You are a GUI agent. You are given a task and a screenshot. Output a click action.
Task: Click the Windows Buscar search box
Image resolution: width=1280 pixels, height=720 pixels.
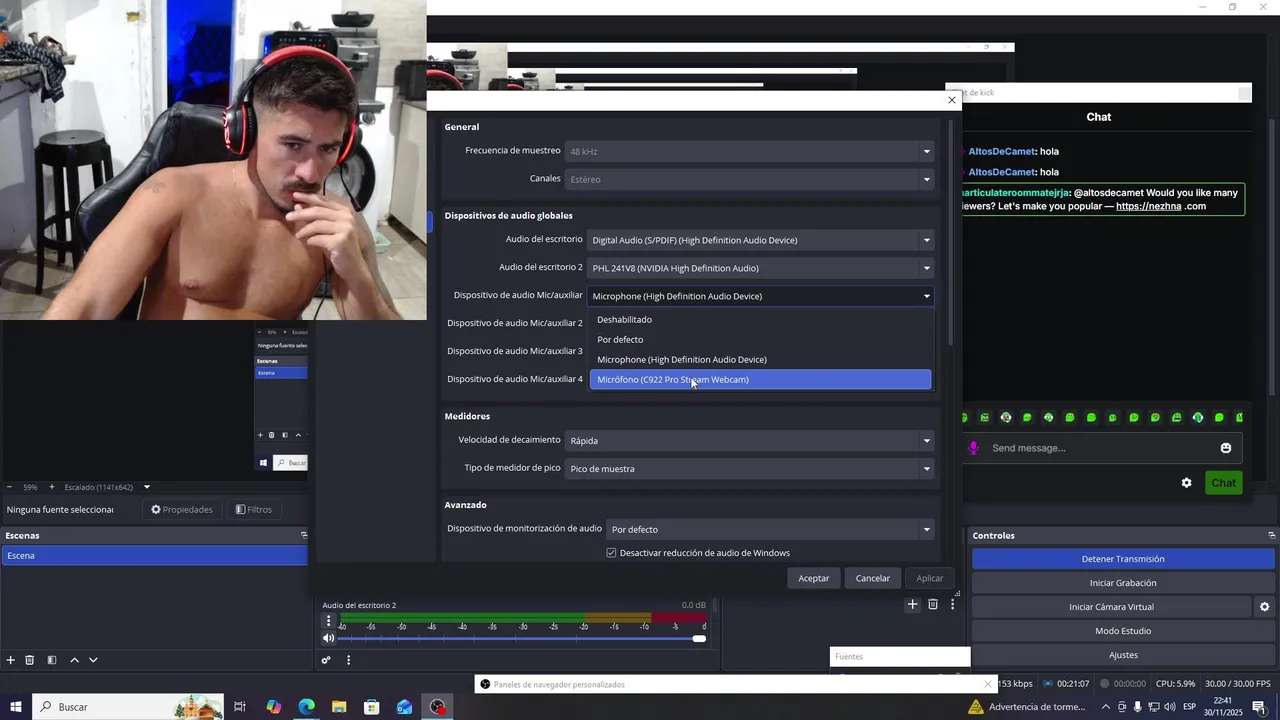128,707
